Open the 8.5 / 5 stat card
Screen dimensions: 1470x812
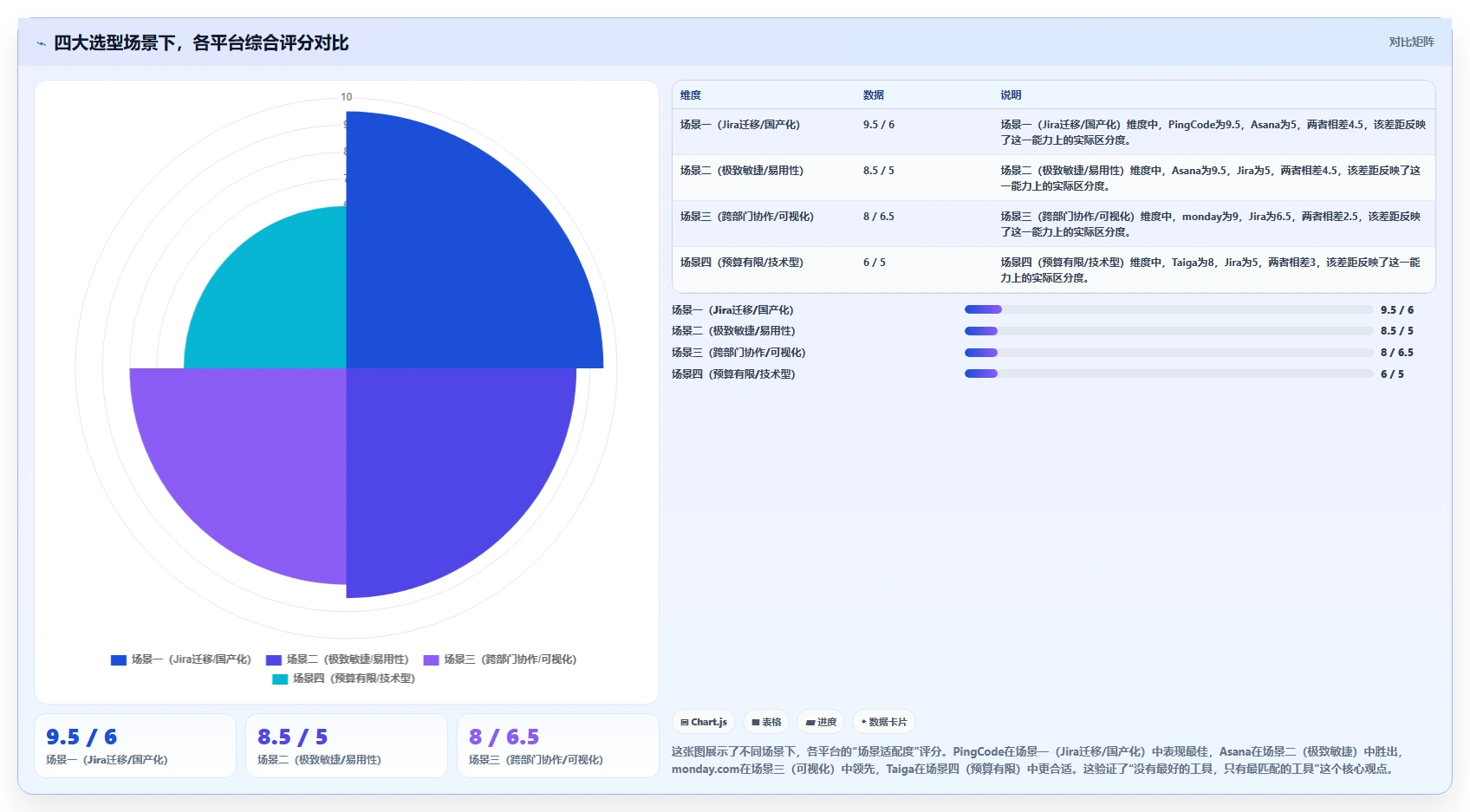point(347,746)
